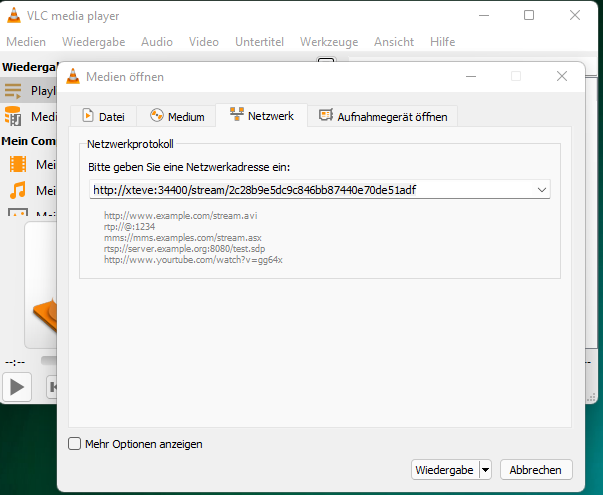This screenshot has height=495, width=603.
Task: Open the music note icon in sidebar
Action: point(18,190)
